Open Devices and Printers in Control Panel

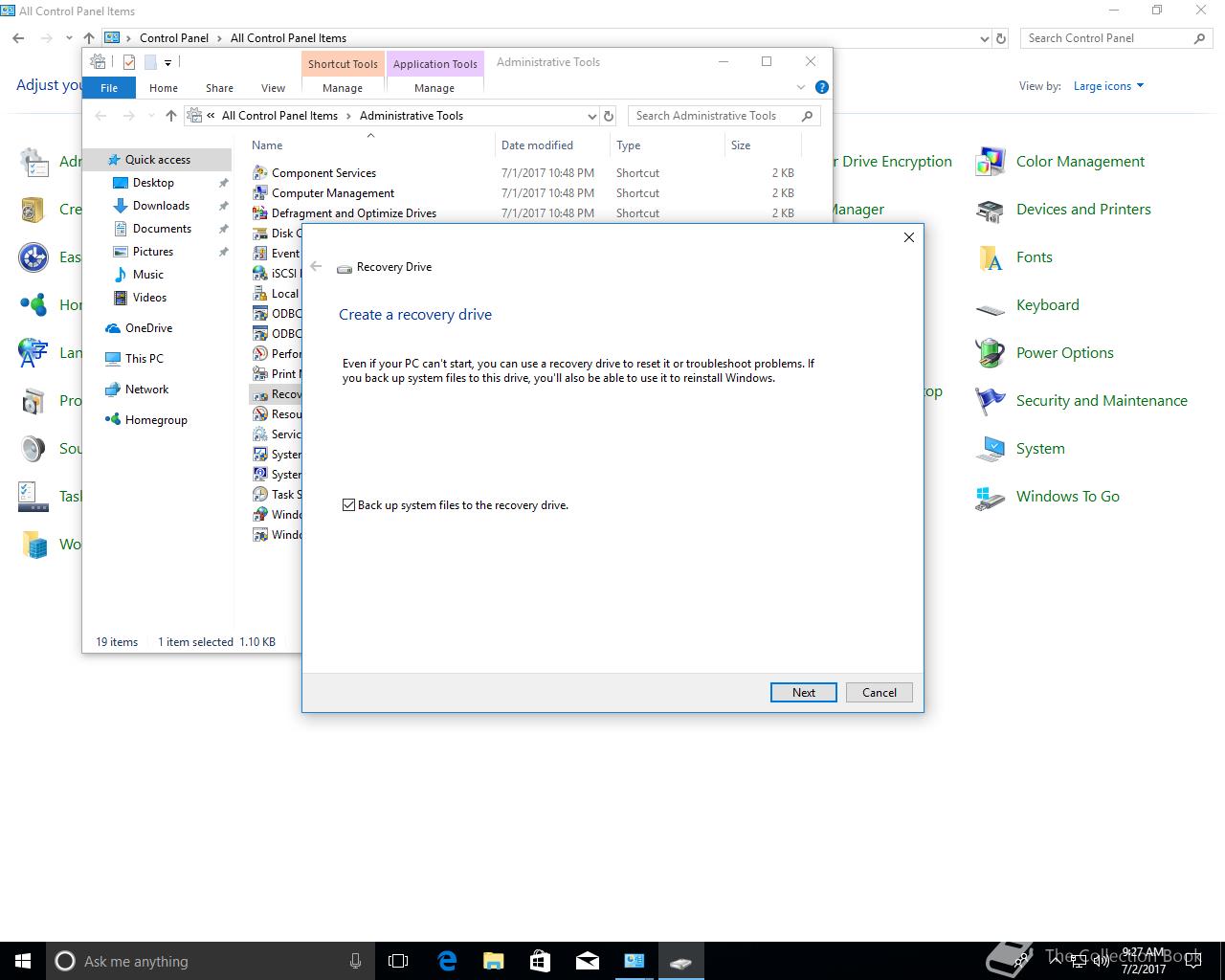(1083, 210)
